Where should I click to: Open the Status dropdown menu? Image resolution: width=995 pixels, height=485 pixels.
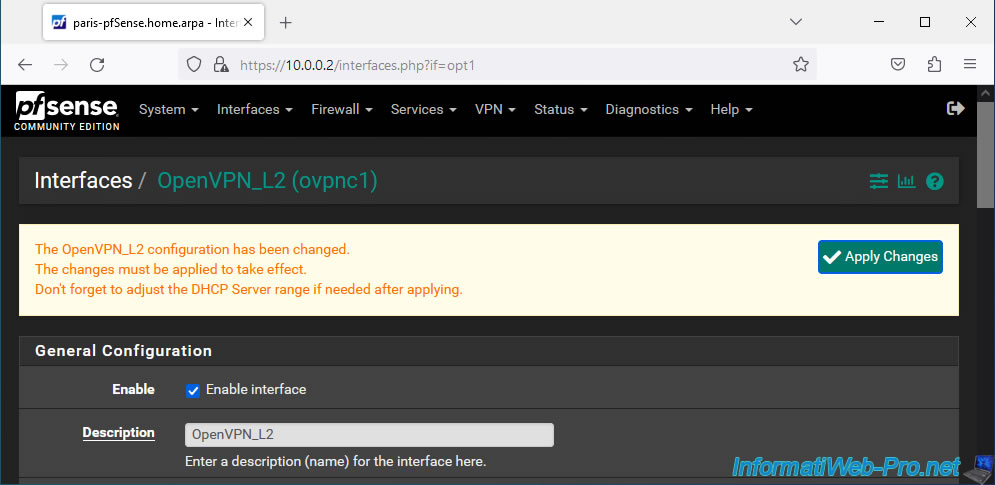[561, 109]
